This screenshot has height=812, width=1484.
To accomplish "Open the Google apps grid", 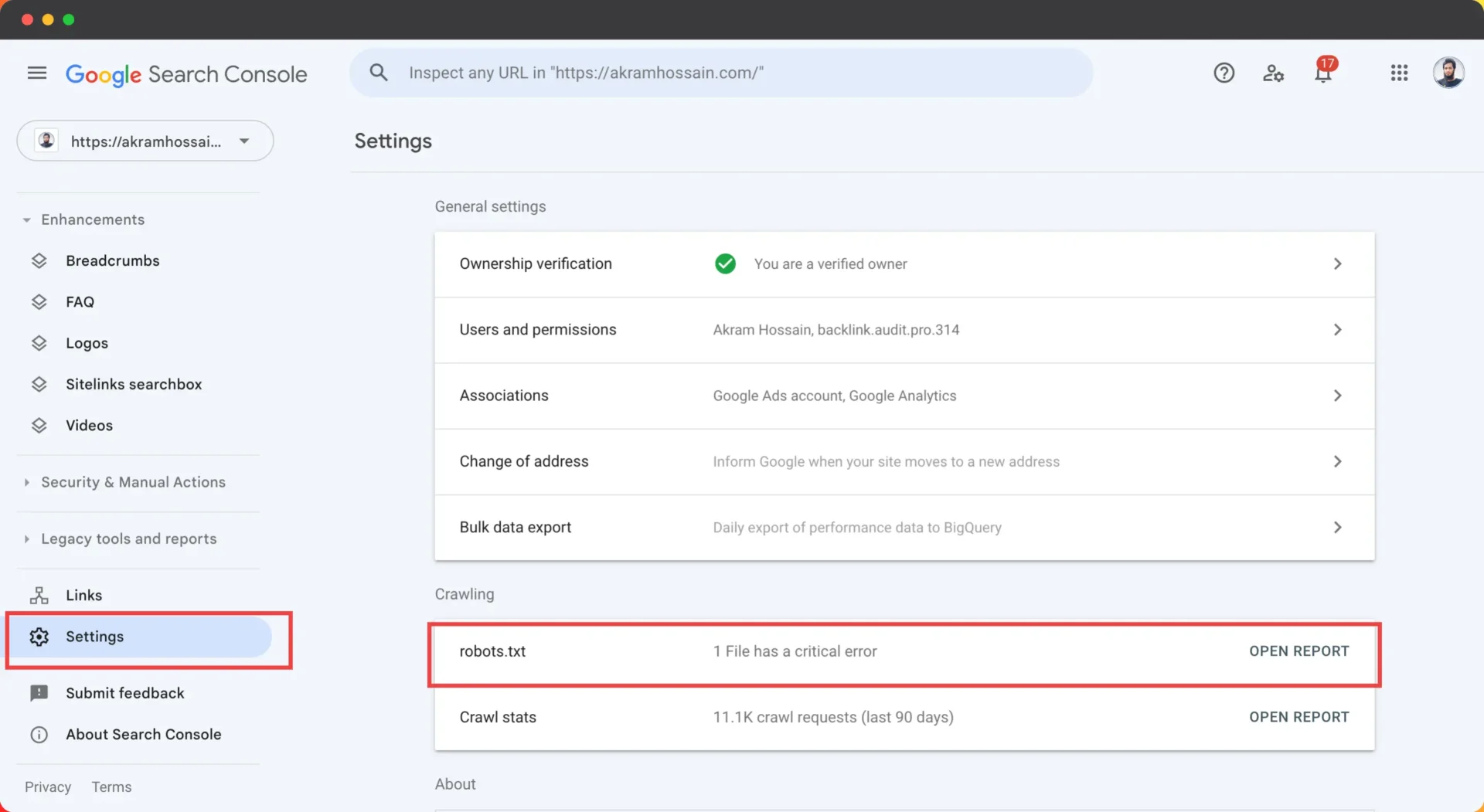I will point(1399,73).
